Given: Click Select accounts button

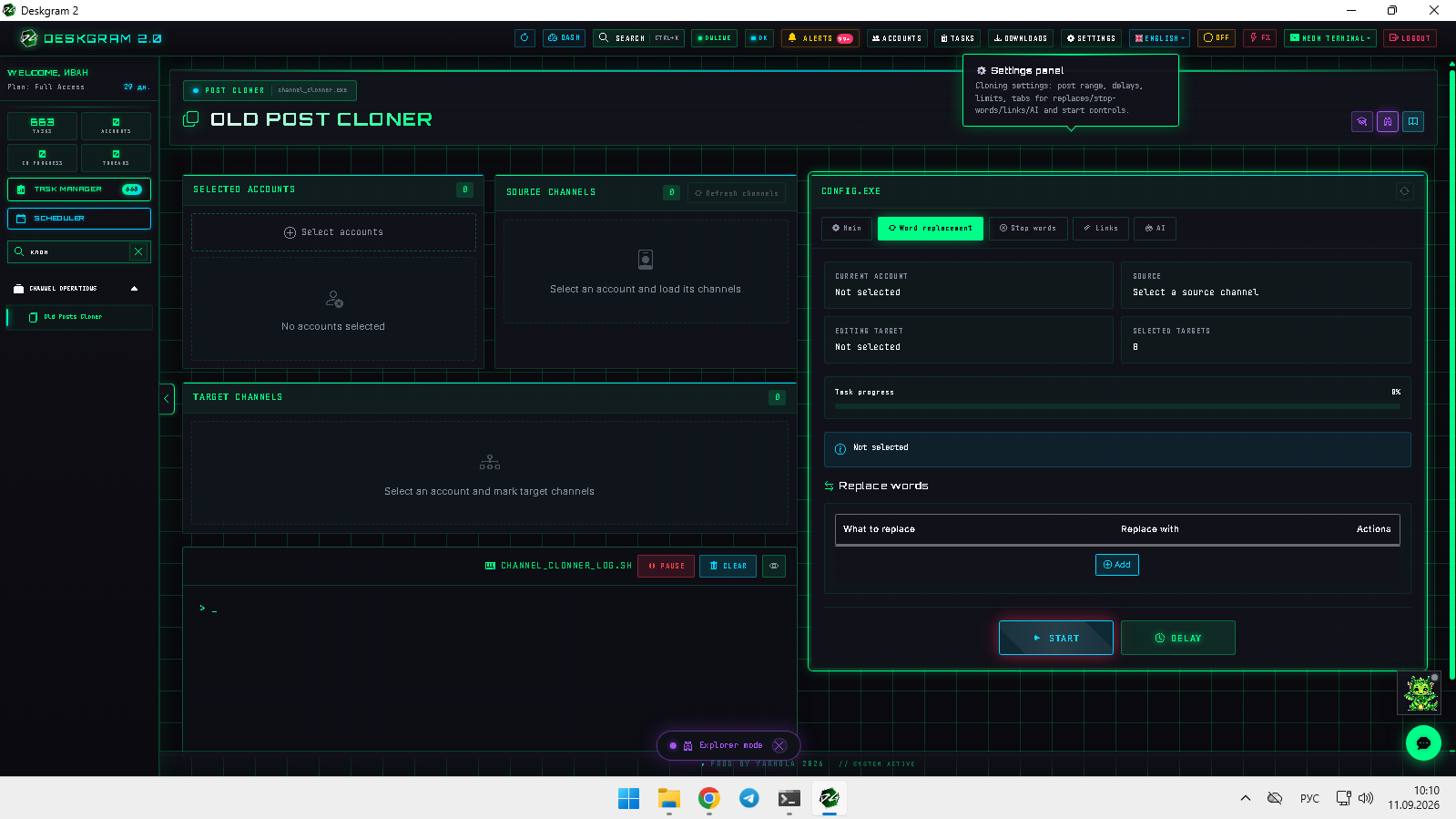Looking at the screenshot, I should click(333, 232).
